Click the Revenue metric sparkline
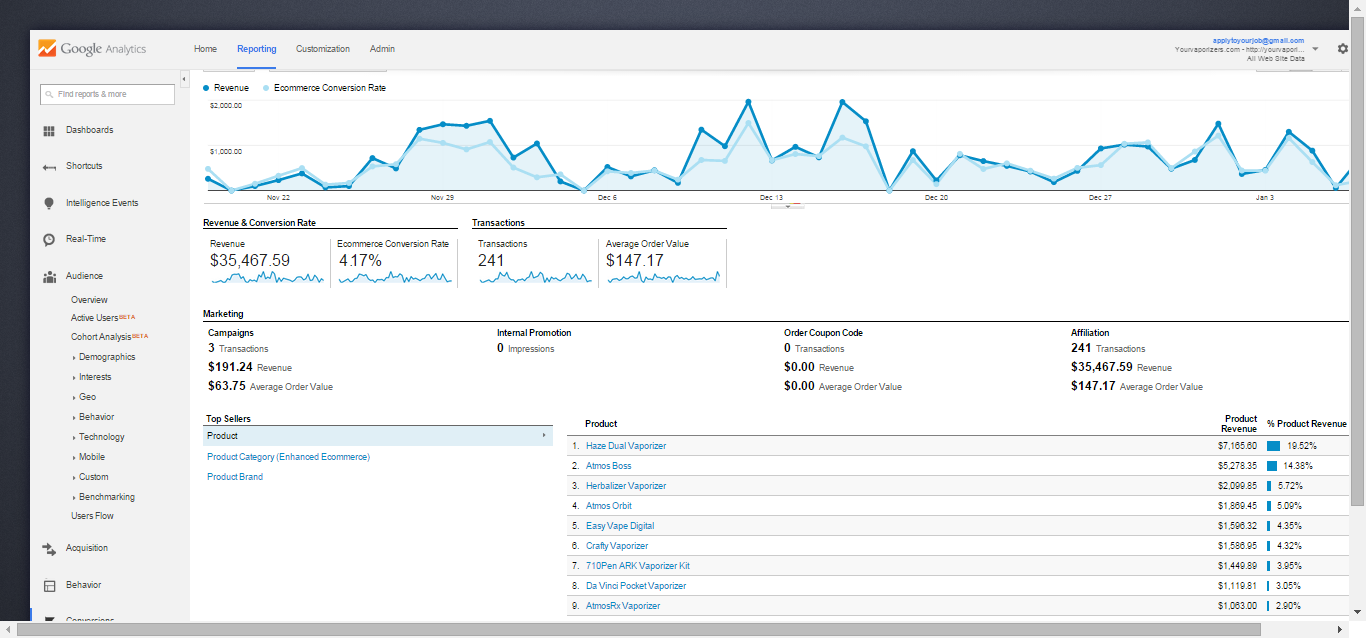Screen dimensions: 1366x638 (x=267, y=278)
